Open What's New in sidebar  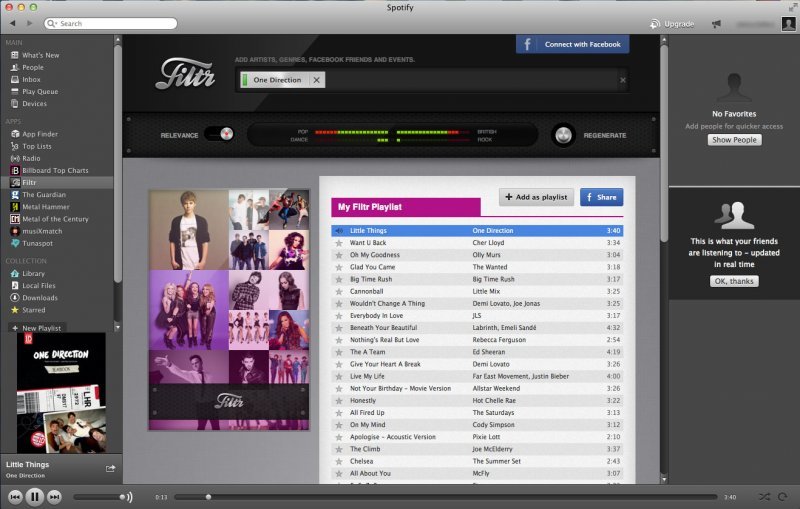coord(40,55)
